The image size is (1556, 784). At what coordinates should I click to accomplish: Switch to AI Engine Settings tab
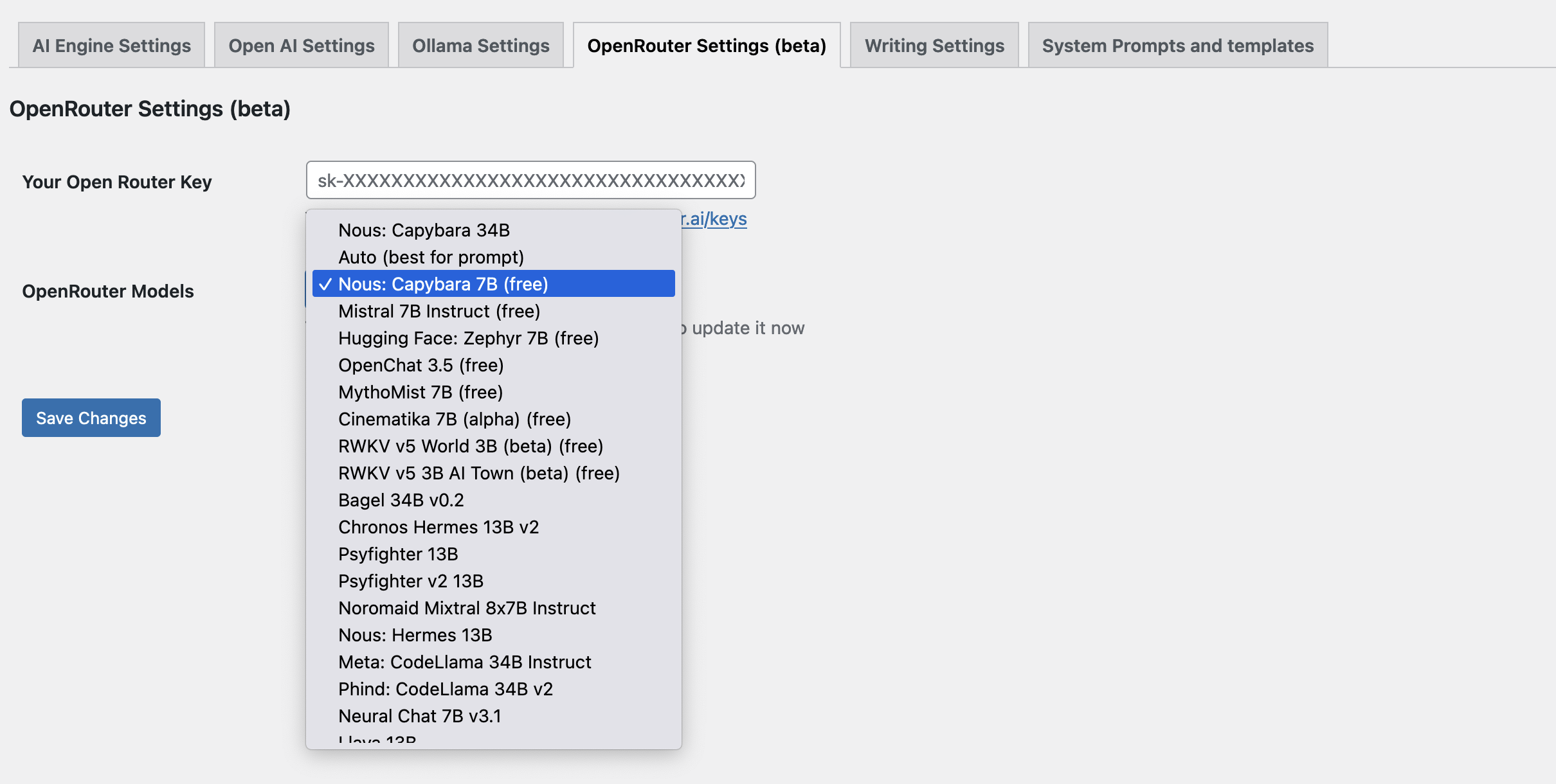tap(111, 45)
